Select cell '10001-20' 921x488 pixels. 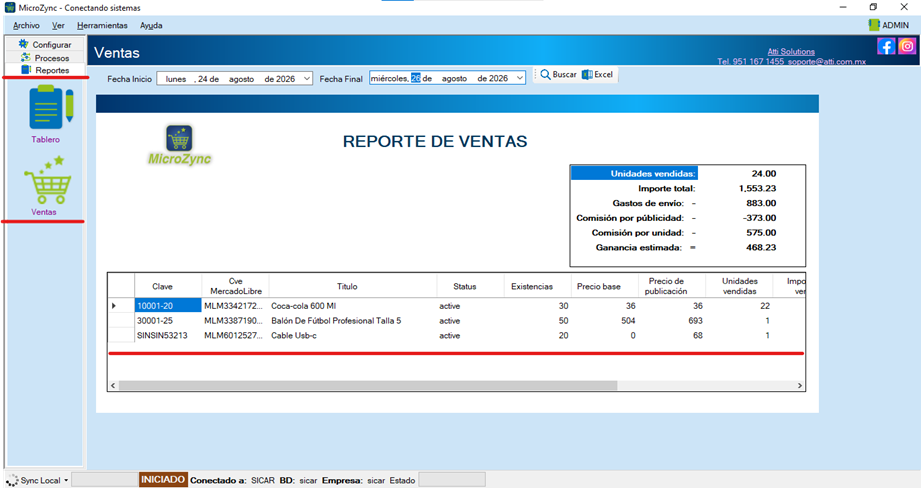168,306
